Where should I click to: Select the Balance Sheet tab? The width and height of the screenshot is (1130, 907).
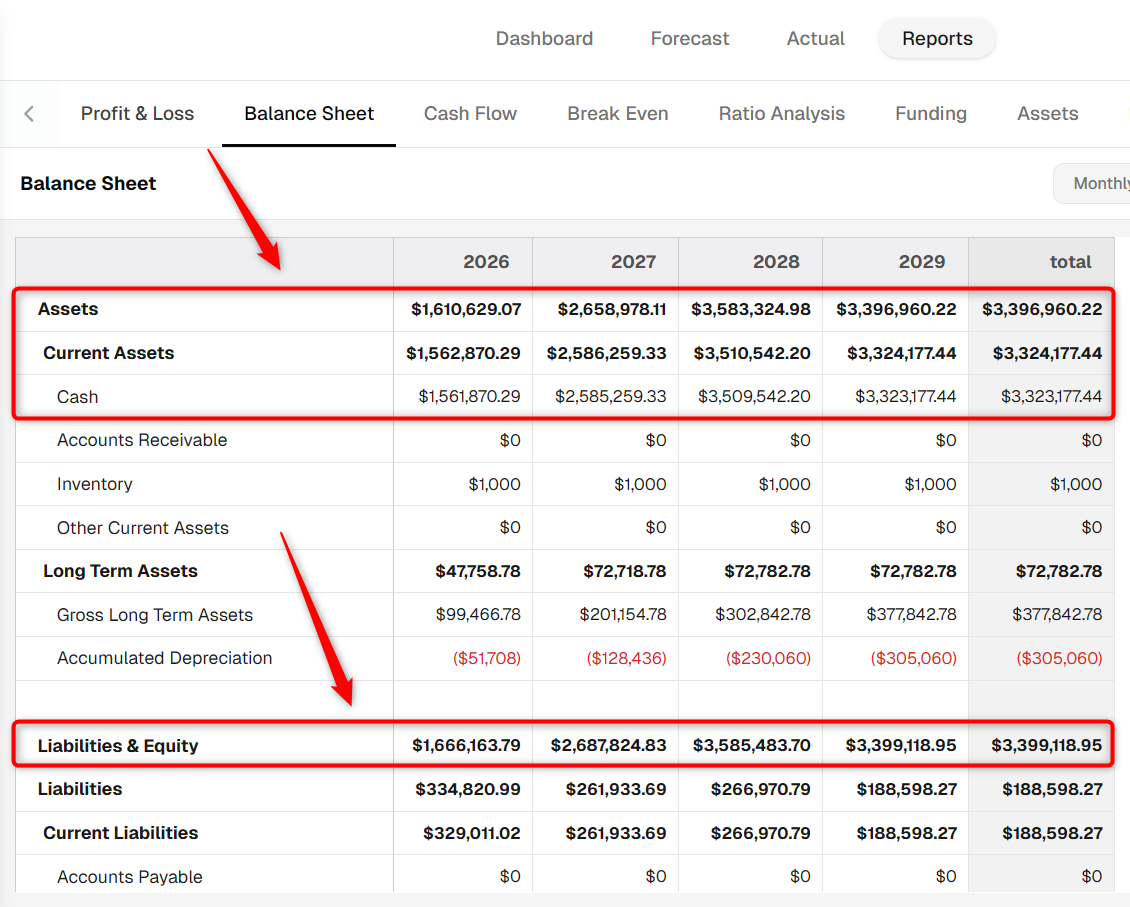(308, 114)
